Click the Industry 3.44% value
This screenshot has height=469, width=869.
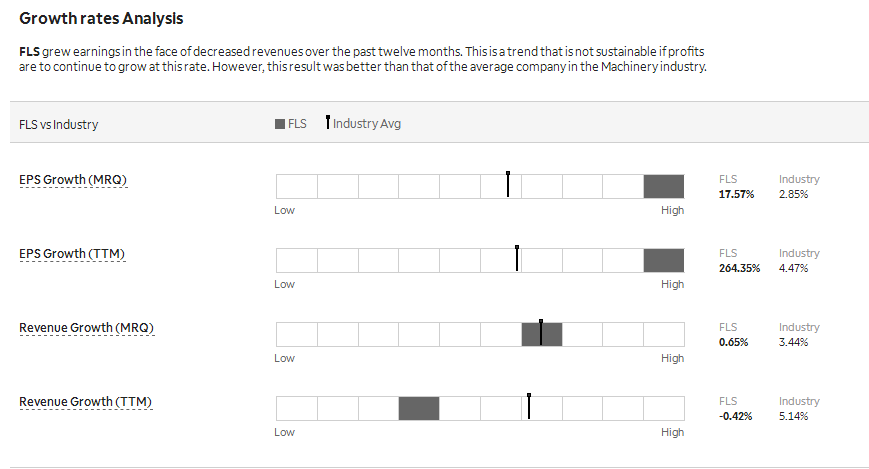pos(794,342)
